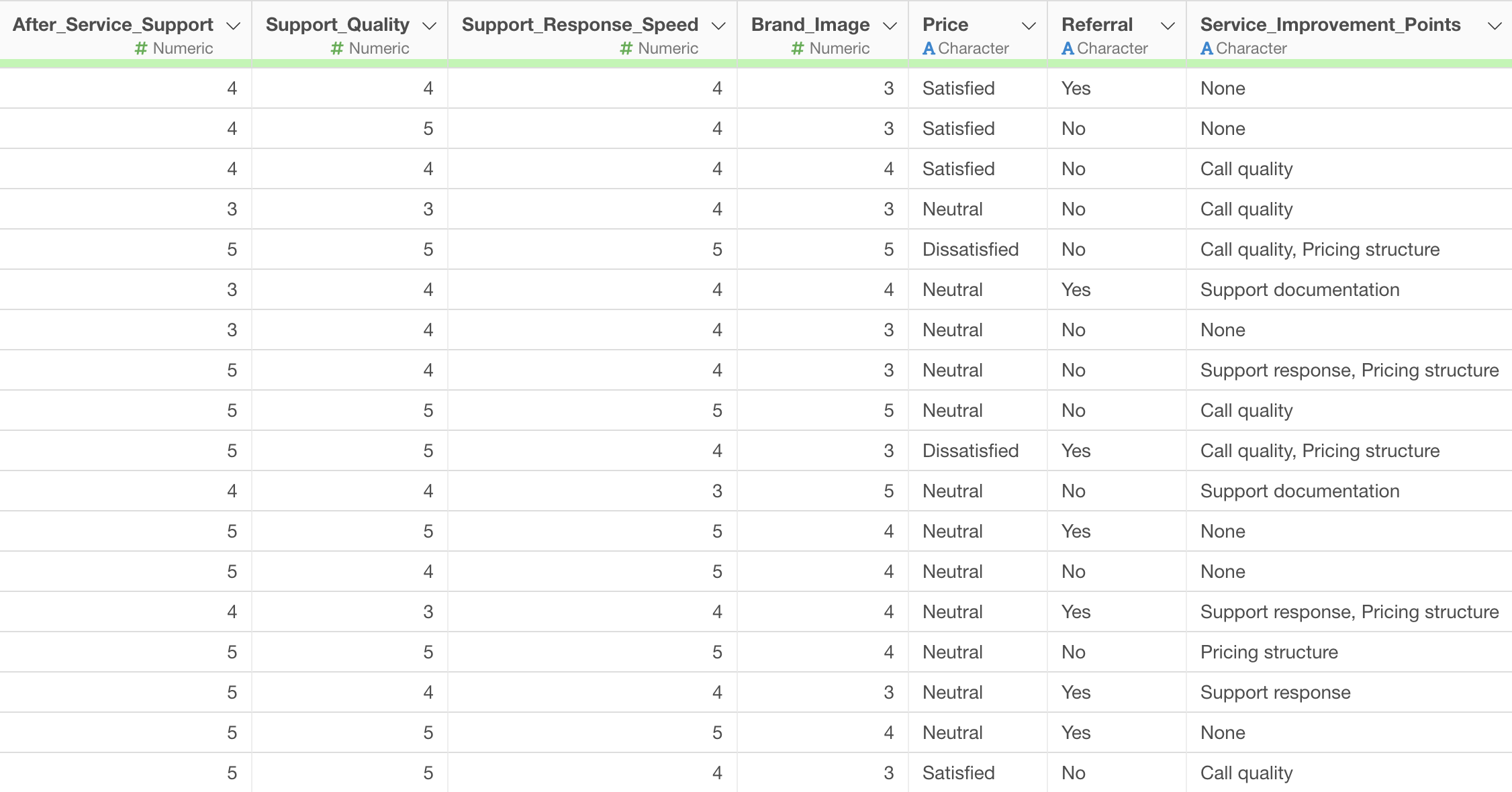
Task: Click numeric hash icon under Support_Response_Speed
Action: coord(626,48)
